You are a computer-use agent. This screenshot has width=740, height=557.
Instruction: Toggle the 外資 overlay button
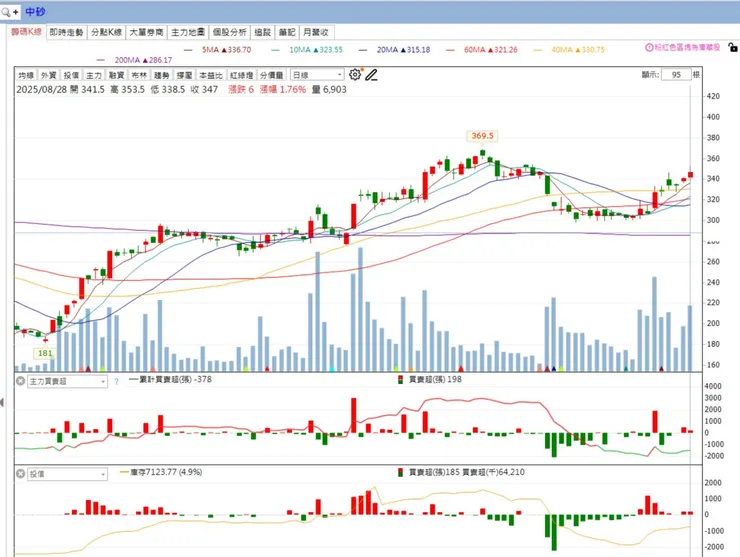49,75
